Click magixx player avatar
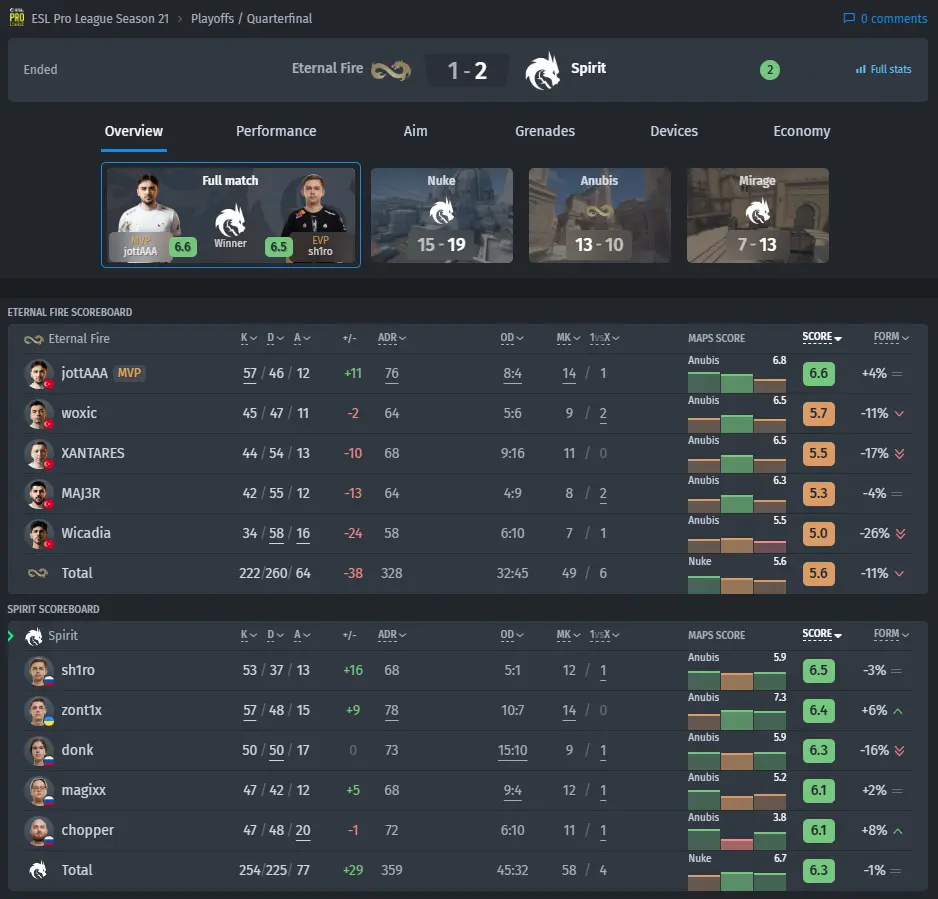Screen dimensions: 938x899 pyautogui.click(x=38, y=791)
